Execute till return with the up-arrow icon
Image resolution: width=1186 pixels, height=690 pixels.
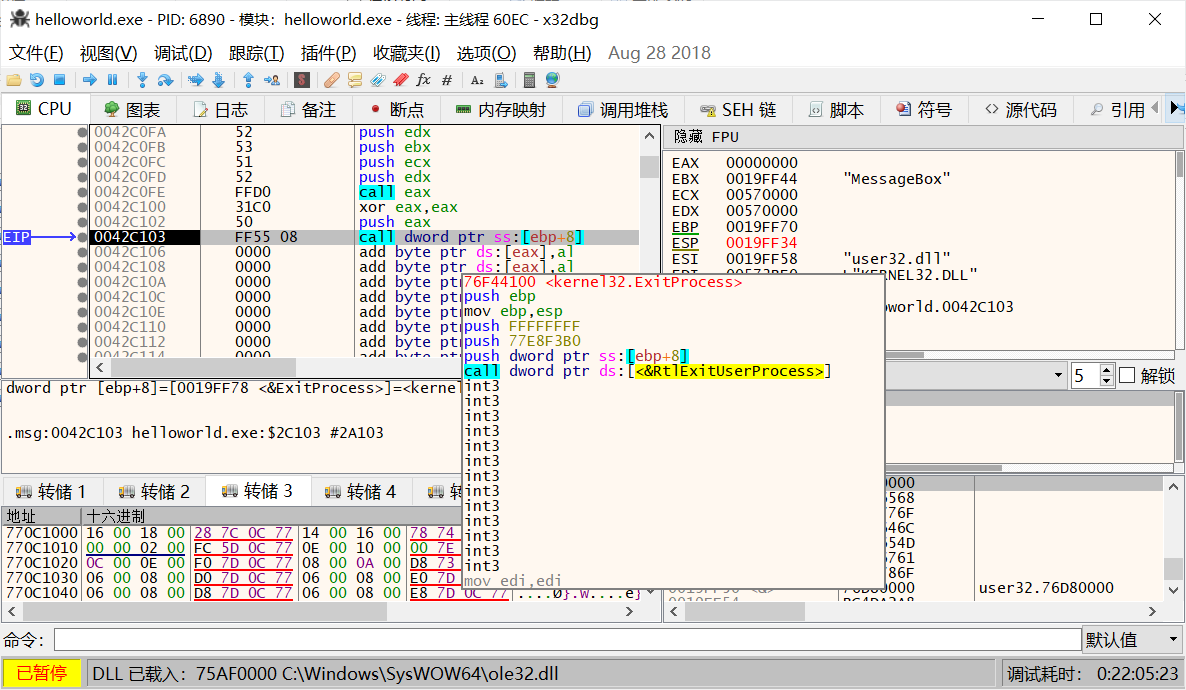248,80
